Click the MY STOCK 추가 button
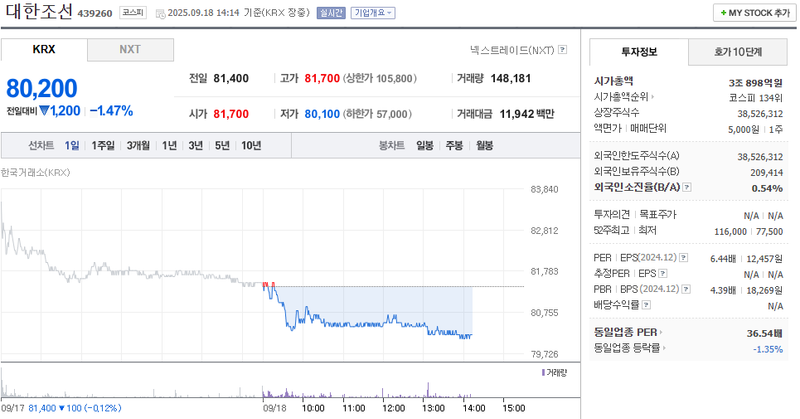This screenshot has height=419, width=800. [754, 13]
